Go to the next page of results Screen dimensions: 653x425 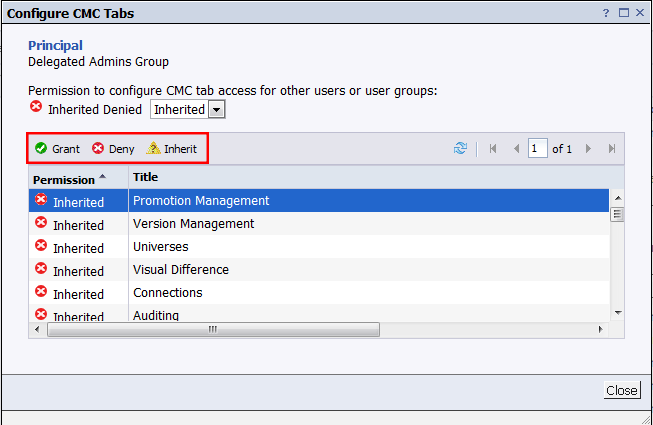588,149
